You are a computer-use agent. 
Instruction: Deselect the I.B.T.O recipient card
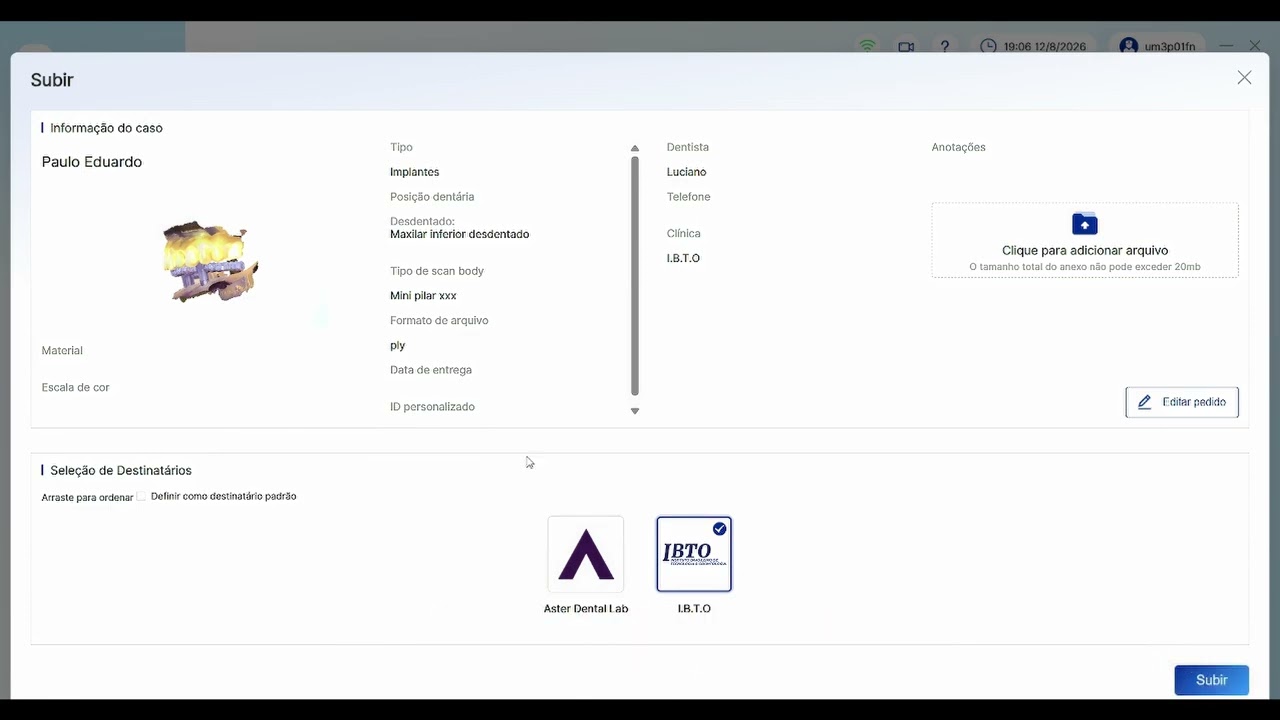tap(694, 554)
